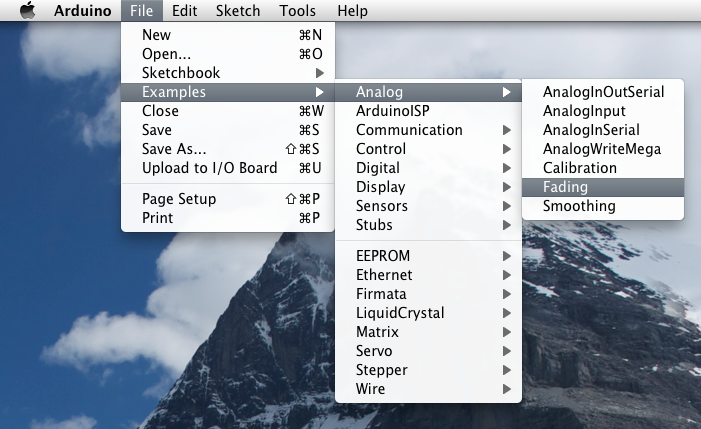Open the Smoothing example
Screen dimensions: 701x429
[603, 206]
